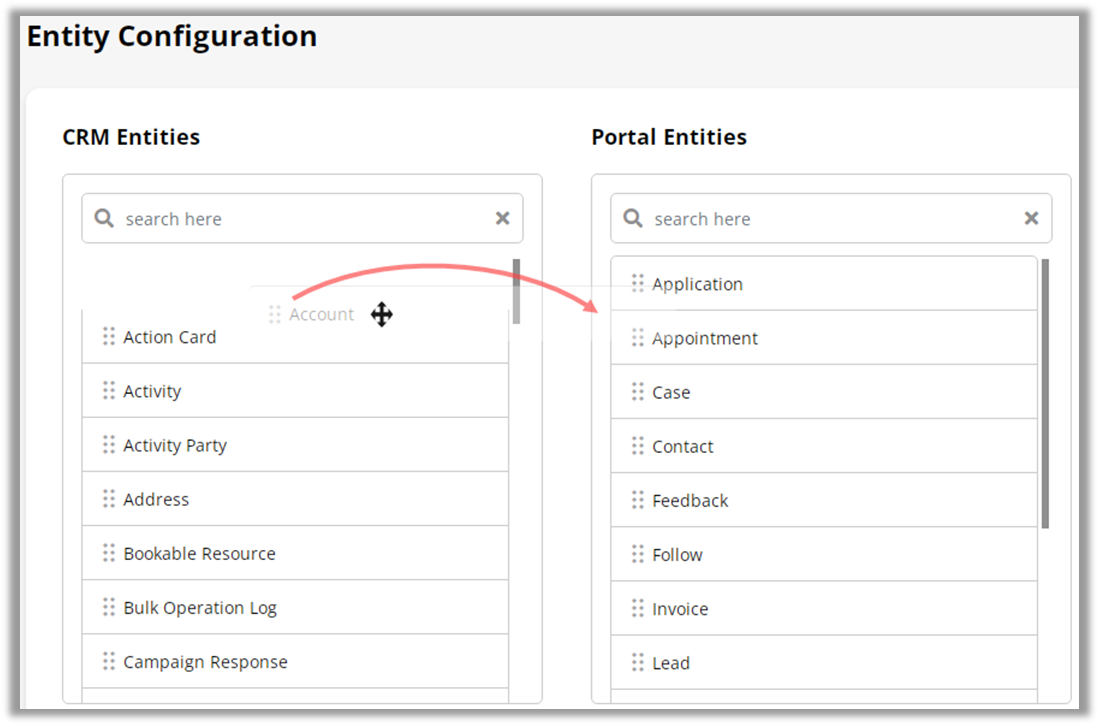Select the Campaign Response entity
This screenshot has width=1100, height=726.
click(x=205, y=662)
